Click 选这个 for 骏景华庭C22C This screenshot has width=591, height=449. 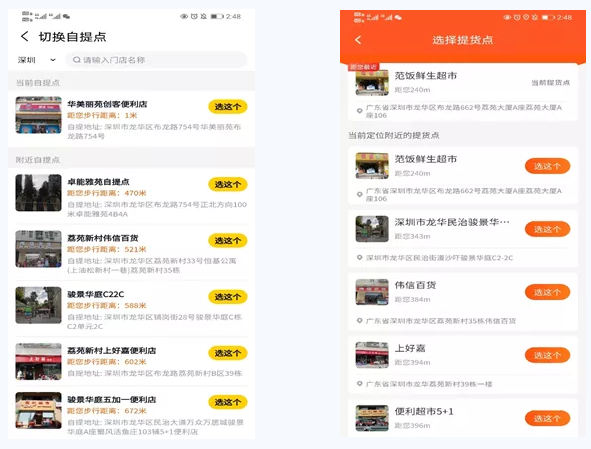pos(228,297)
